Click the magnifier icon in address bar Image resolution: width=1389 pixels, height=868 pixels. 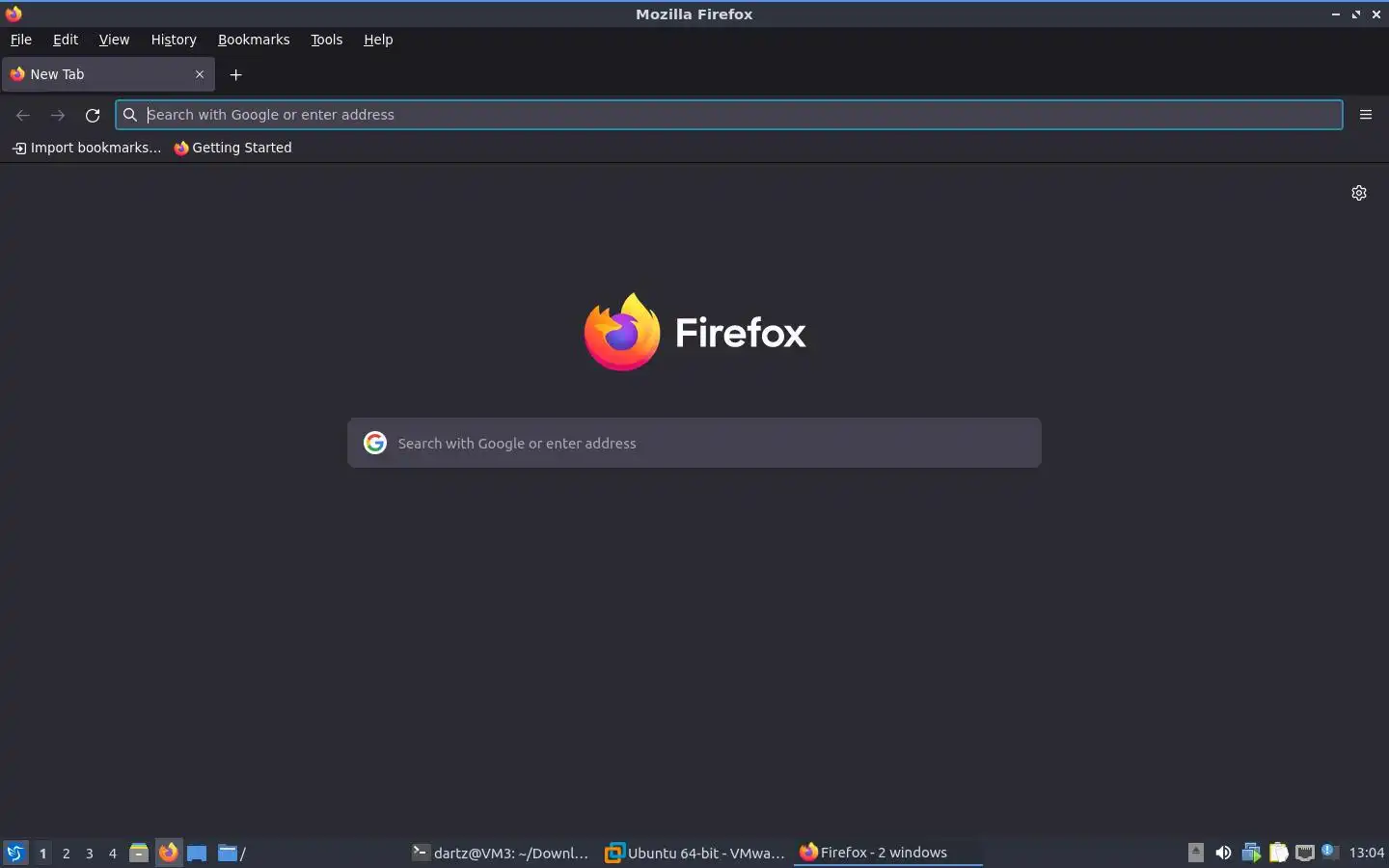pyautogui.click(x=130, y=115)
